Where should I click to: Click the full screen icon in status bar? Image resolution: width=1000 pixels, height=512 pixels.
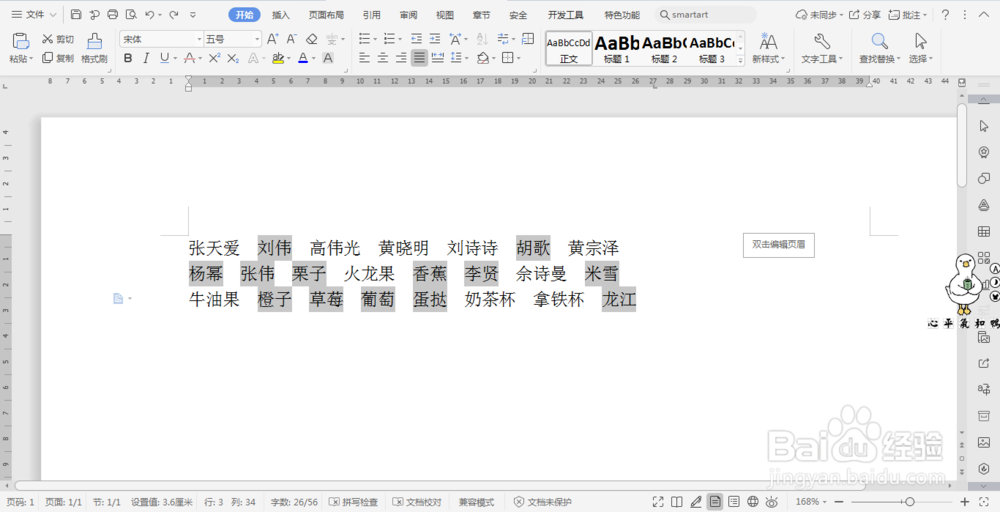(x=658, y=502)
